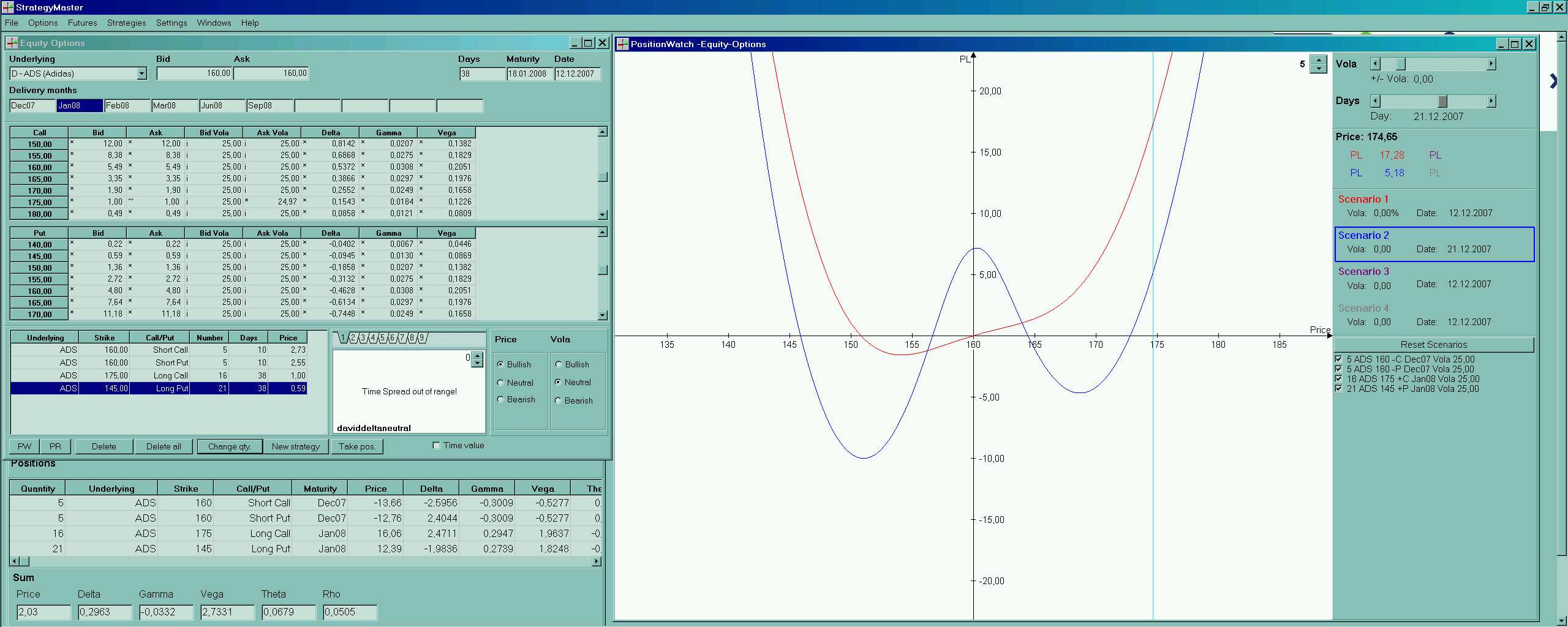Open the Strategies menu

click(126, 23)
